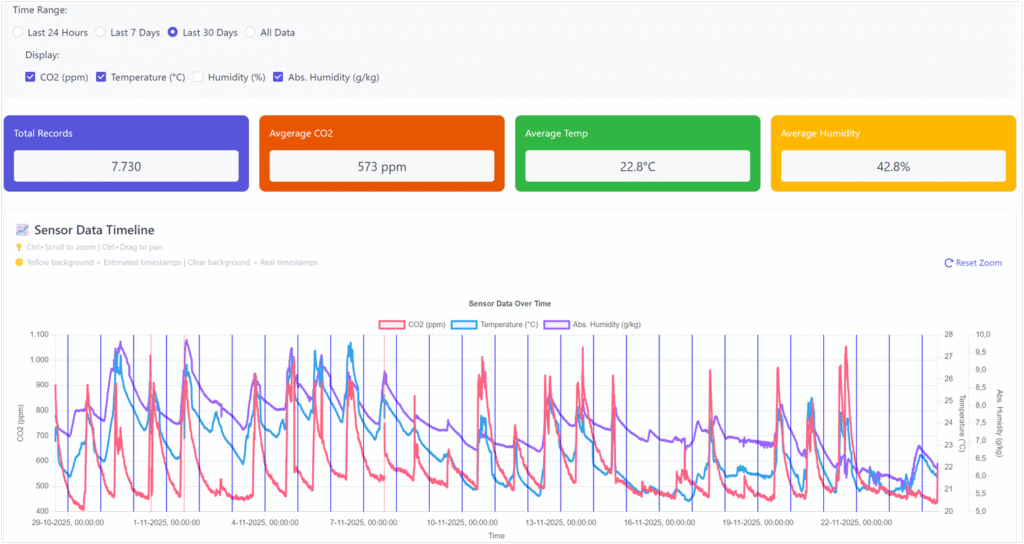Viewport: 1024px width, 544px height.
Task: Uncheck the CO2 (ppm) display checkbox
Action: click(x=31, y=77)
